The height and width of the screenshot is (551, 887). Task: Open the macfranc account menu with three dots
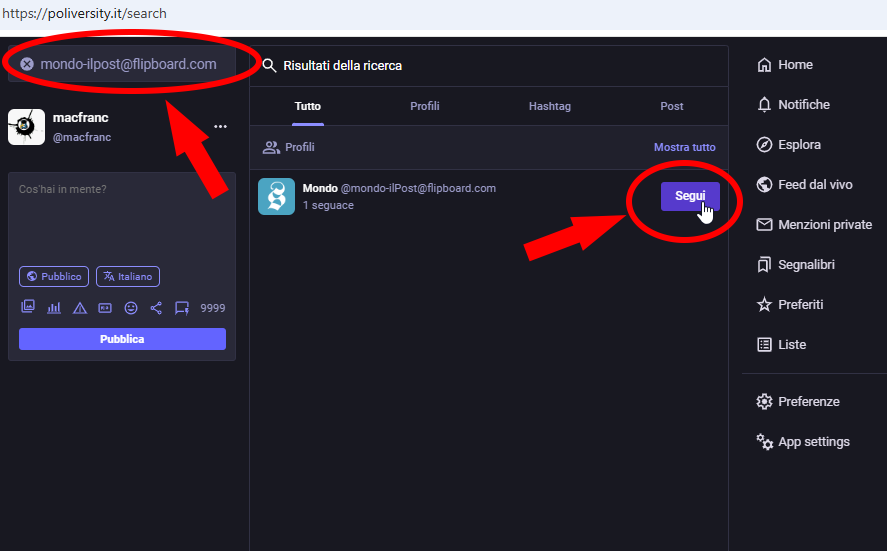[x=221, y=127]
